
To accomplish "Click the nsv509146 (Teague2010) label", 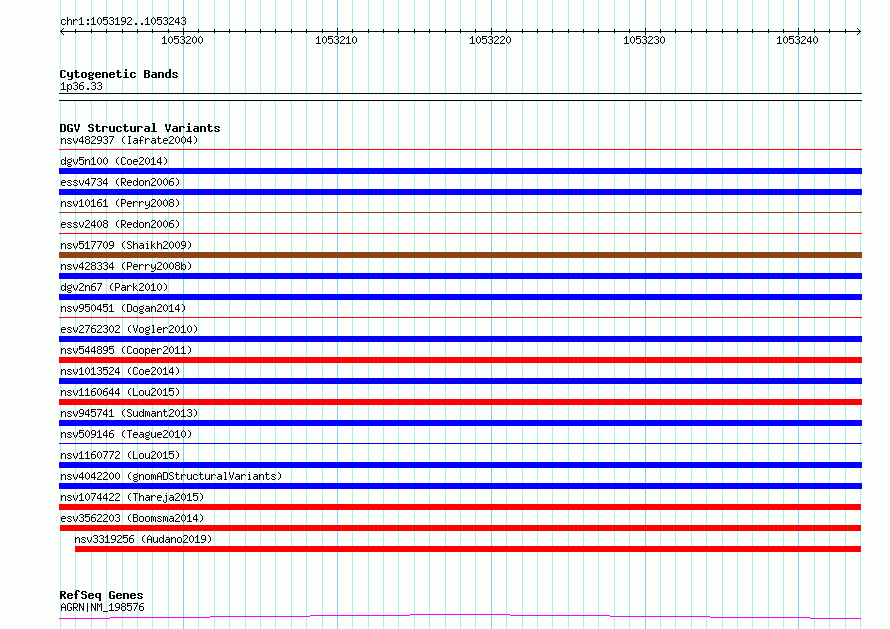I will (126, 434).
